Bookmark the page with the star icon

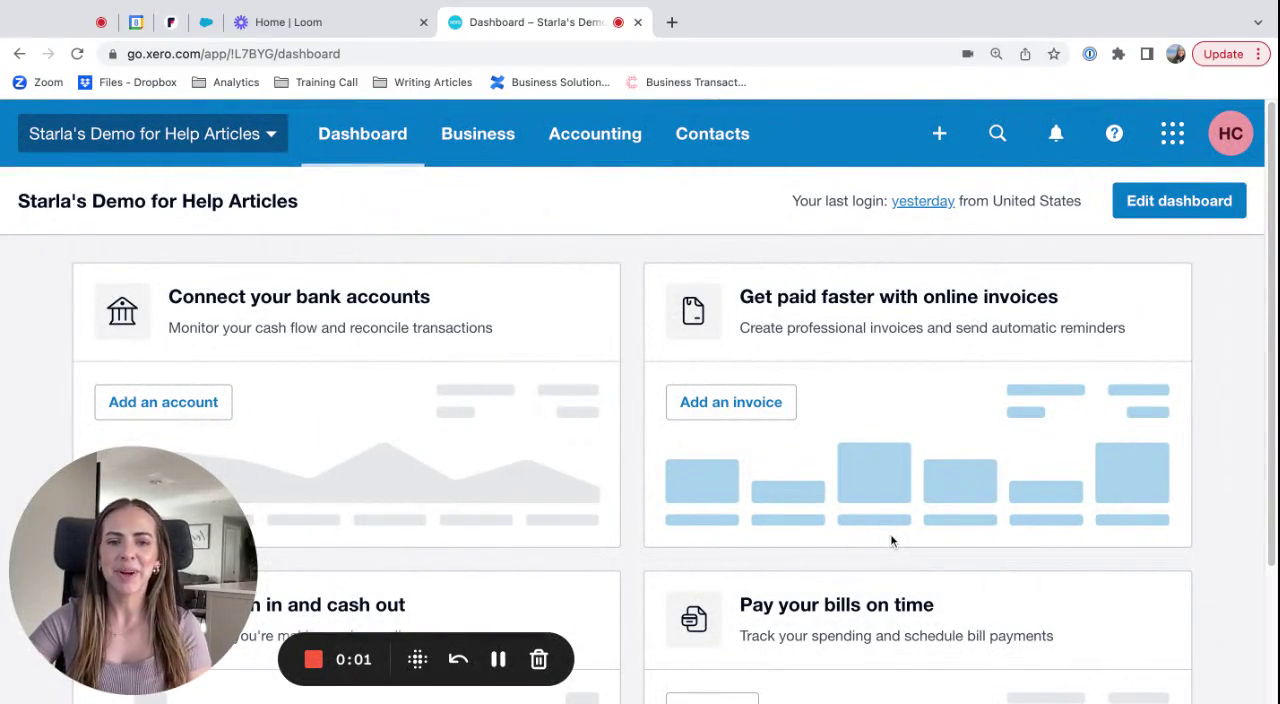pos(1053,54)
